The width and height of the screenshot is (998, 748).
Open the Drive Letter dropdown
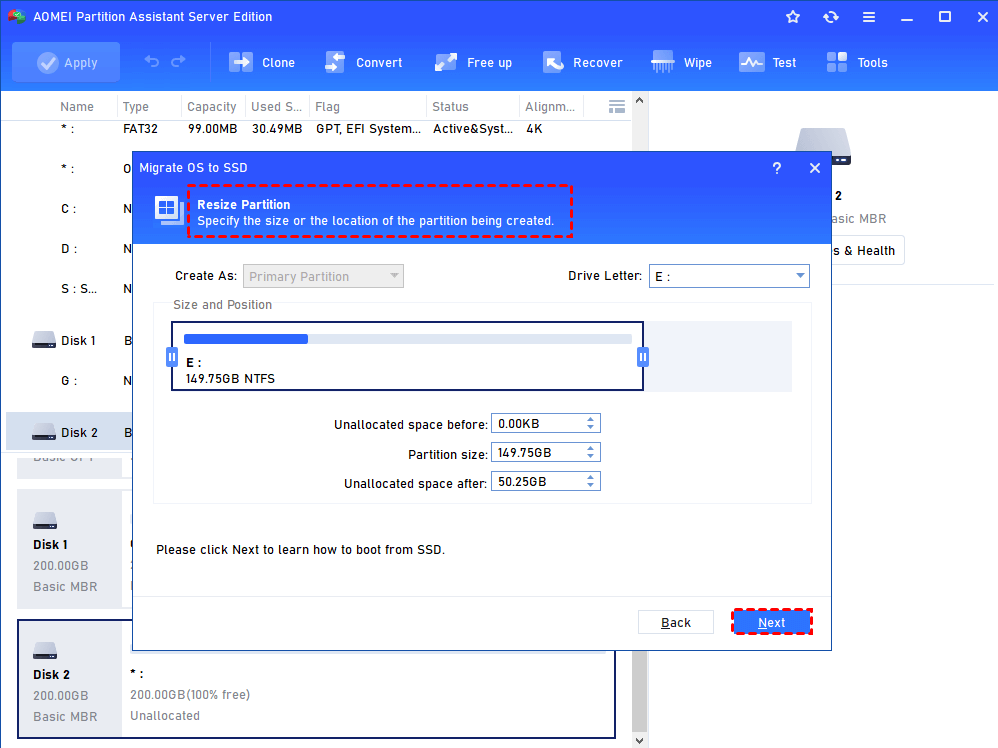729,276
